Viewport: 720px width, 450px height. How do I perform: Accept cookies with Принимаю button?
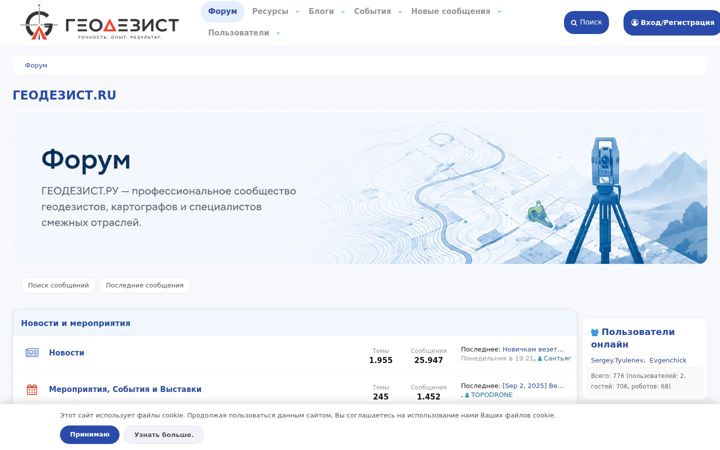pos(90,434)
